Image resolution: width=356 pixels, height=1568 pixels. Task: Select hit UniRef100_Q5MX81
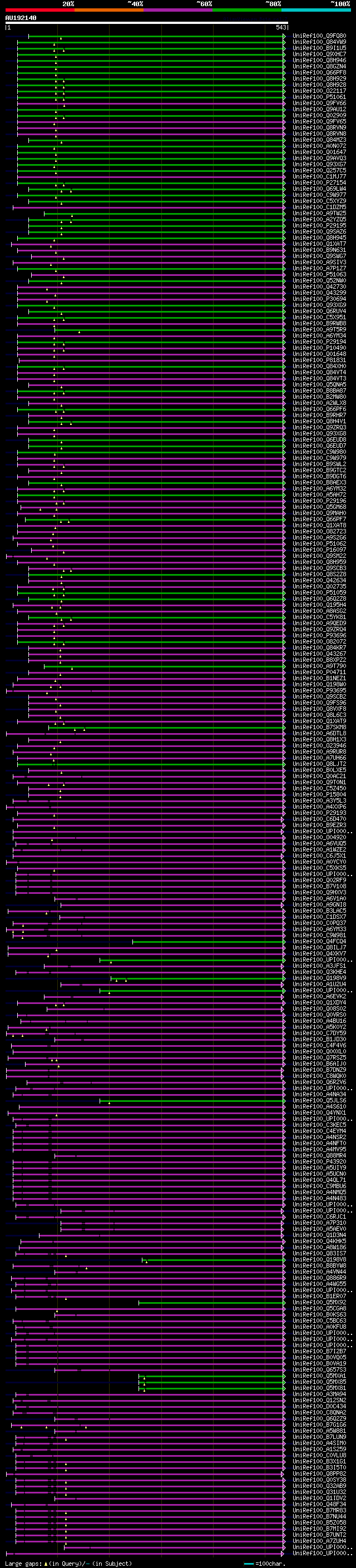pos(319,1388)
